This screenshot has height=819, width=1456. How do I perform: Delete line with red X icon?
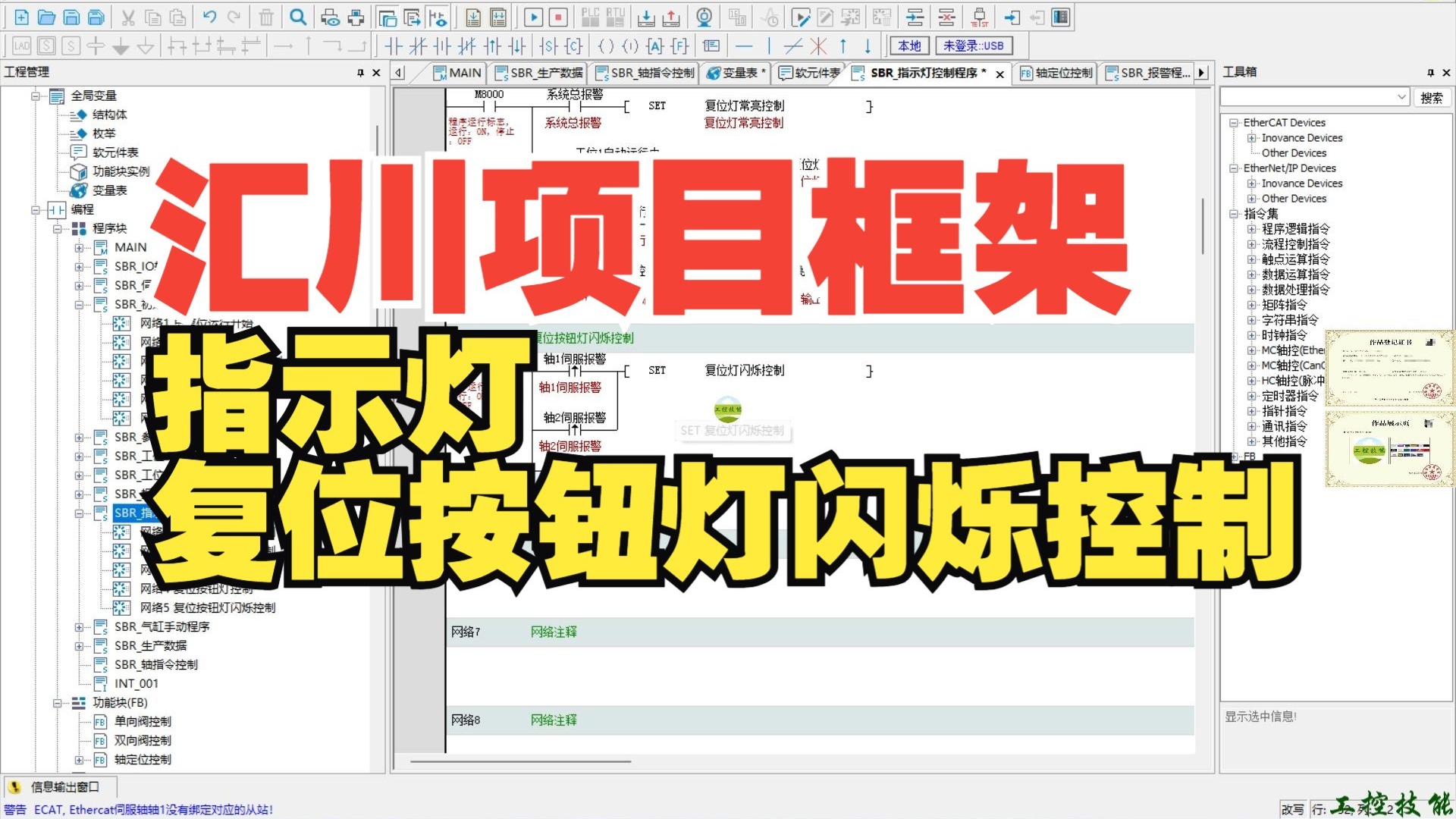tap(818, 46)
